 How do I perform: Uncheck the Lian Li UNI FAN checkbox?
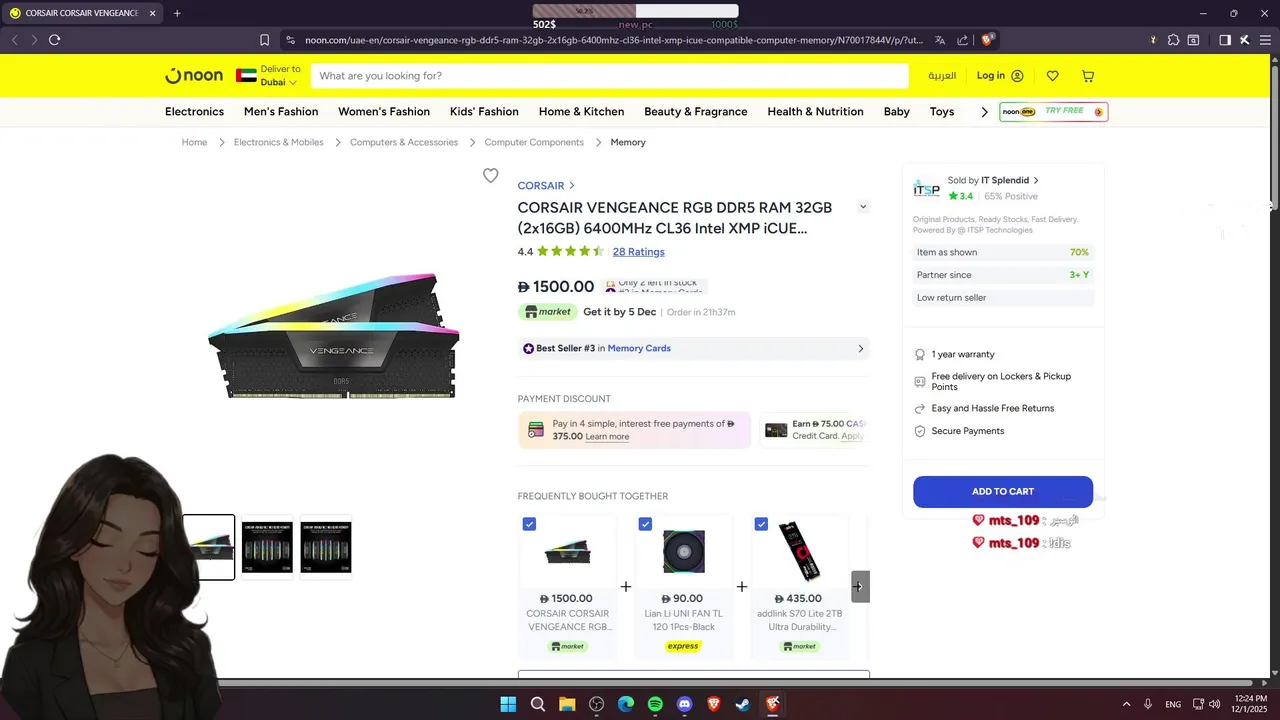coord(645,524)
